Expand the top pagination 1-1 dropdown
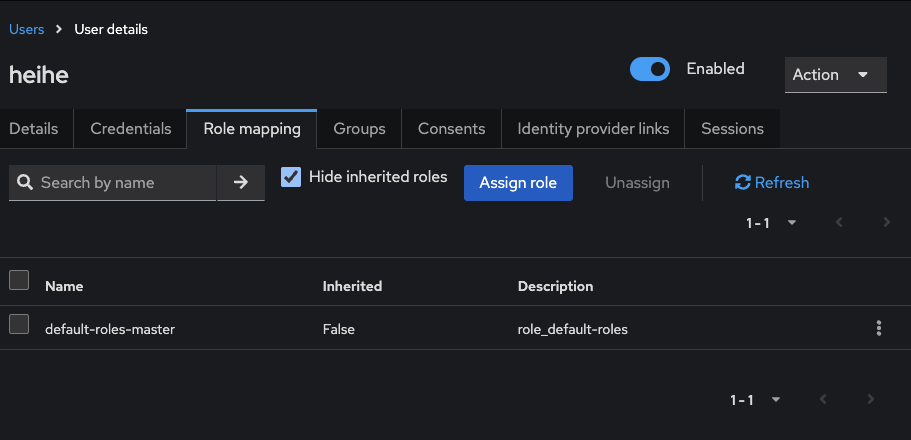Image resolution: width=911 pixels, height=440 pixels. [770, 222]
